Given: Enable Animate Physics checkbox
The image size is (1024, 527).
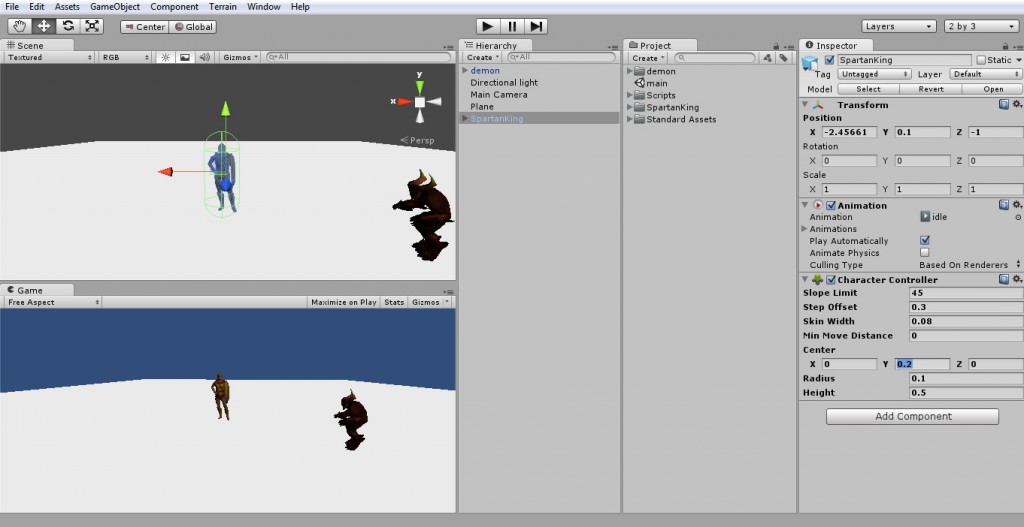Looking at the screenshot, I should click(x=924, y=253).
